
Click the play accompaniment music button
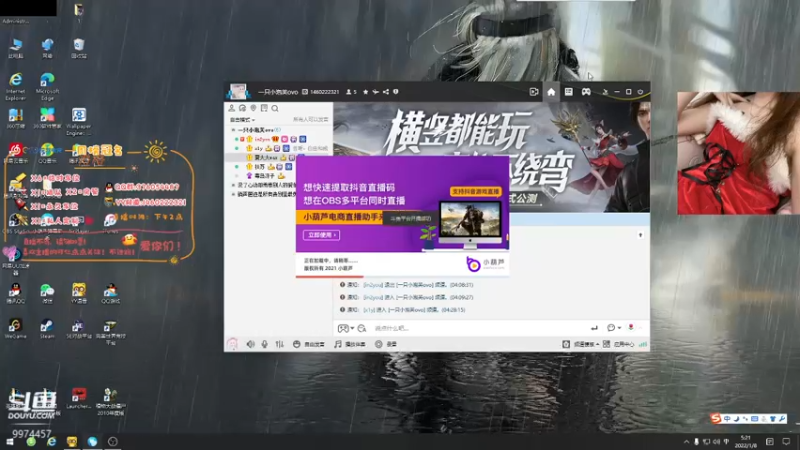point(350,344)
